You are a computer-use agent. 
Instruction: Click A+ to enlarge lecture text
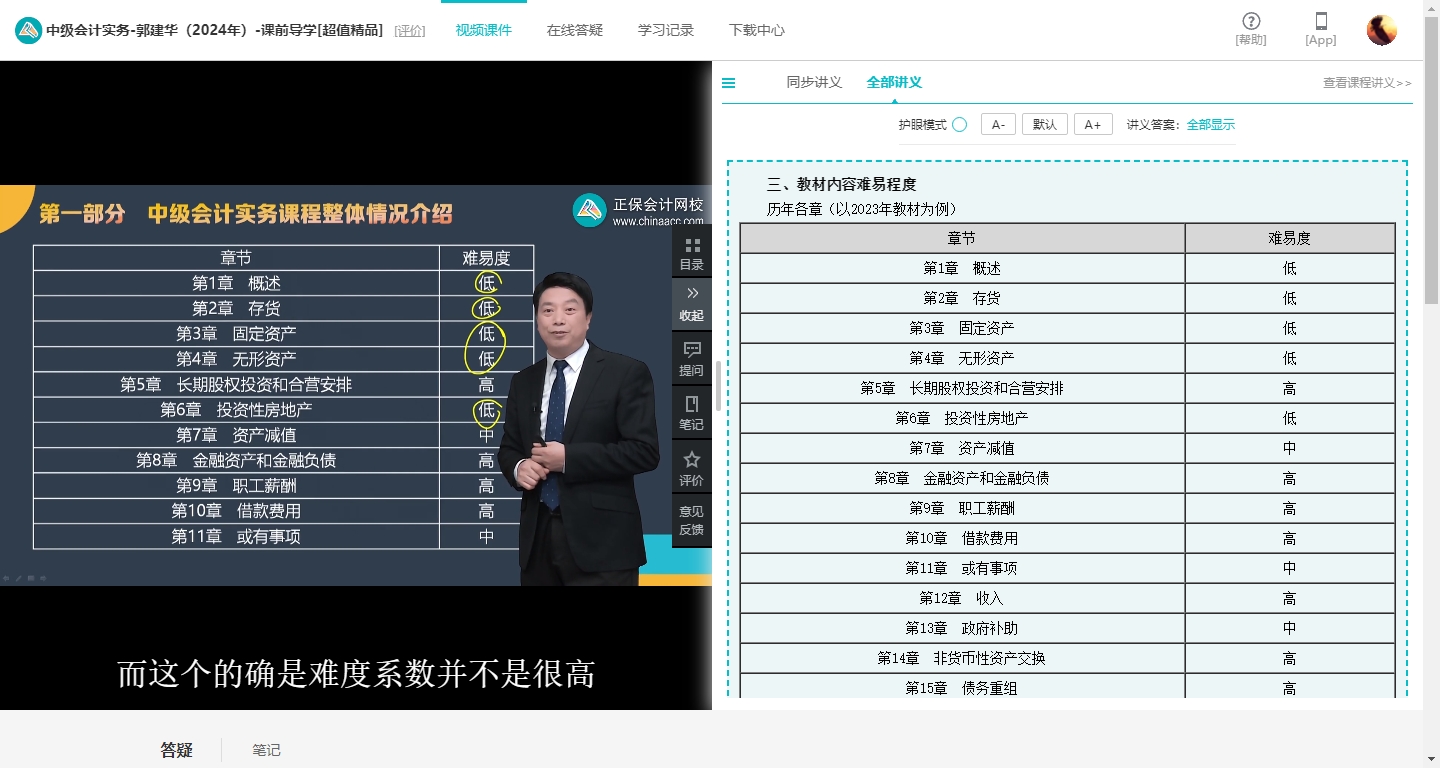click(1093, 123)
